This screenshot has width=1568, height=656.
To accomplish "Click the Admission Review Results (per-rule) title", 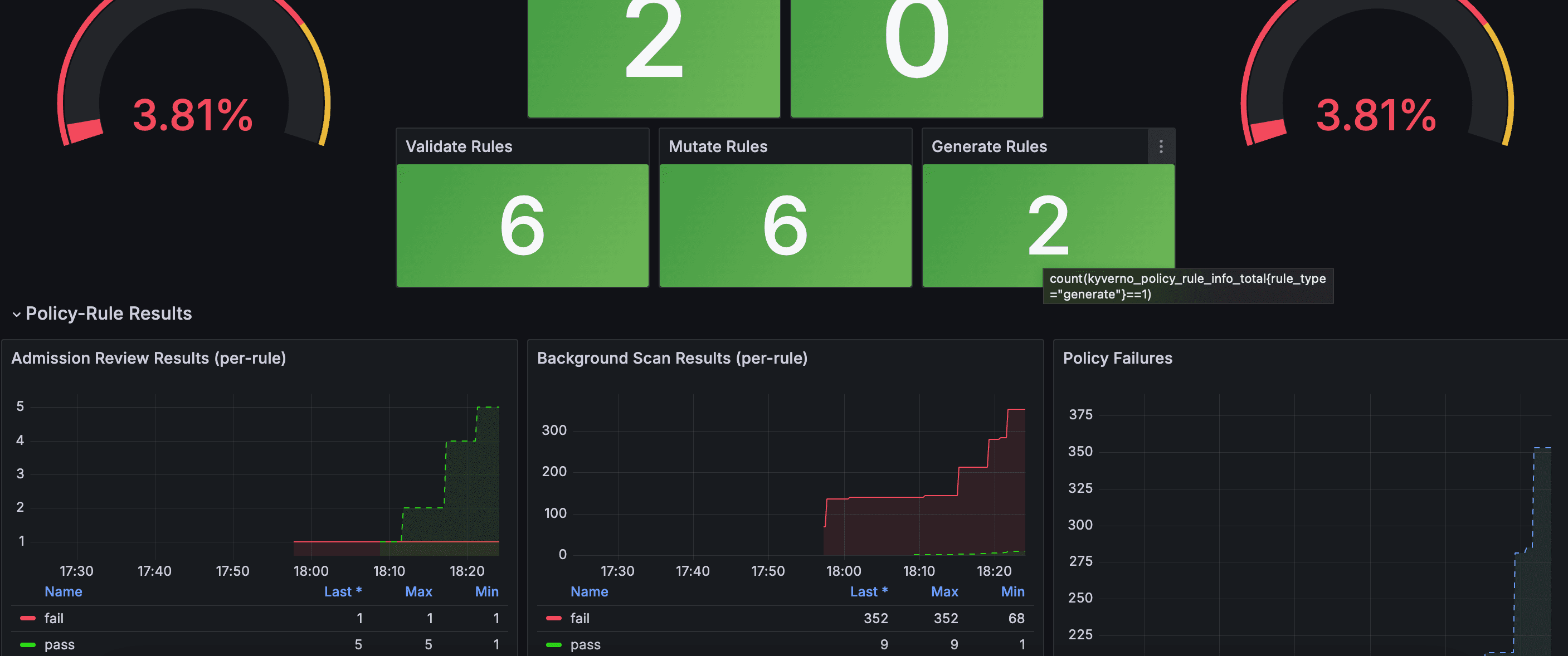I will pos(149,358).
